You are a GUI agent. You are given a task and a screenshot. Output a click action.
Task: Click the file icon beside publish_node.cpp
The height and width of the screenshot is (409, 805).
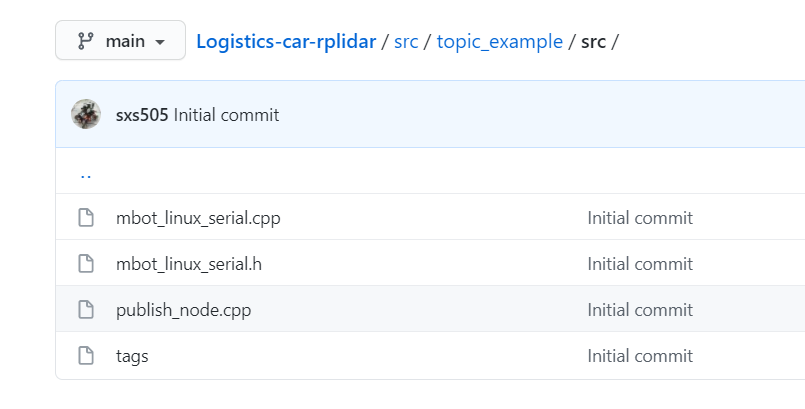tap(86, 310)
